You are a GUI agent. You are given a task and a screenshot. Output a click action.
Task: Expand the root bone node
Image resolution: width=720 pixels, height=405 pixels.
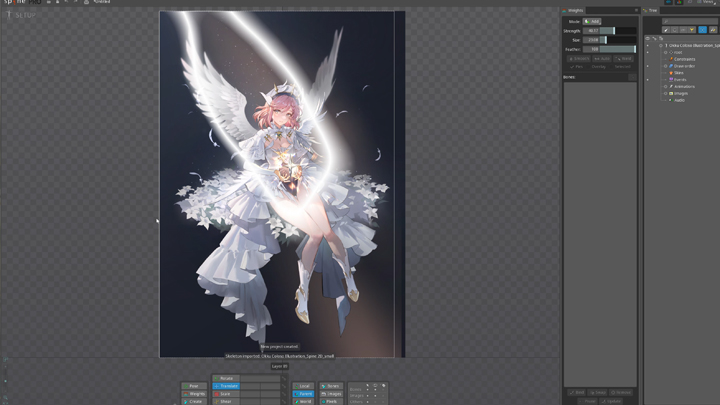665,52
